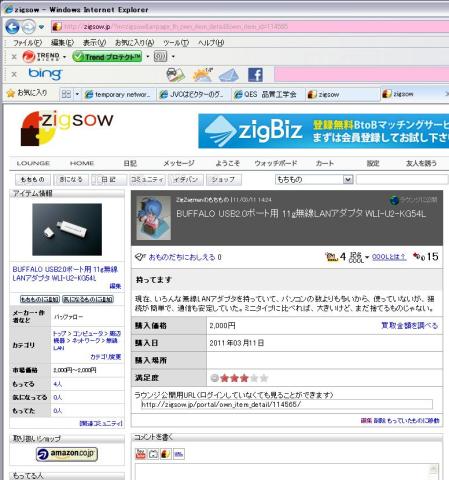Insert camera photo icon in comment

[153, 454]
